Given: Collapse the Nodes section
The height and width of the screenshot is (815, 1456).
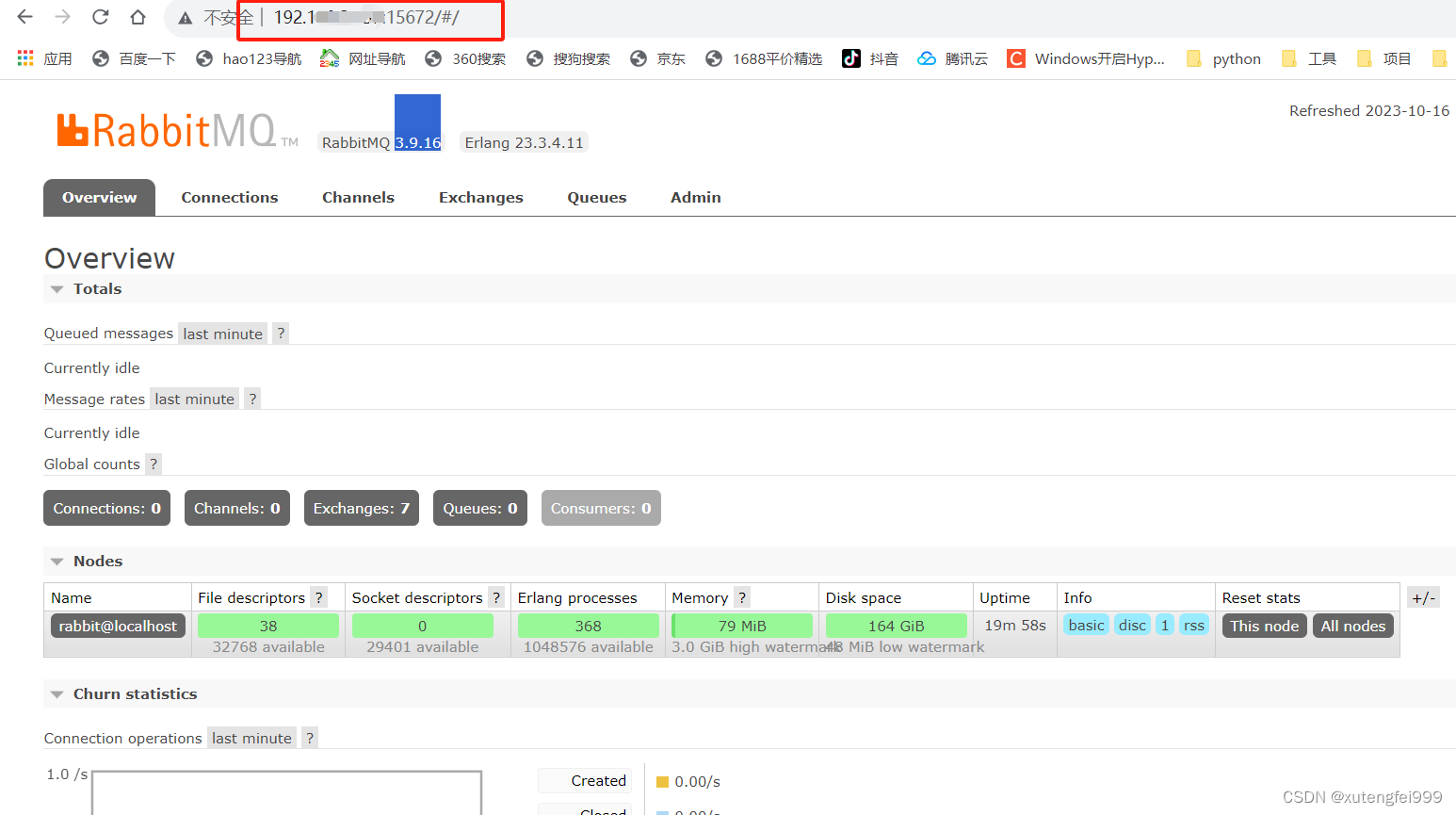Looking at the screenshot, I should click(x=57, y=561).
